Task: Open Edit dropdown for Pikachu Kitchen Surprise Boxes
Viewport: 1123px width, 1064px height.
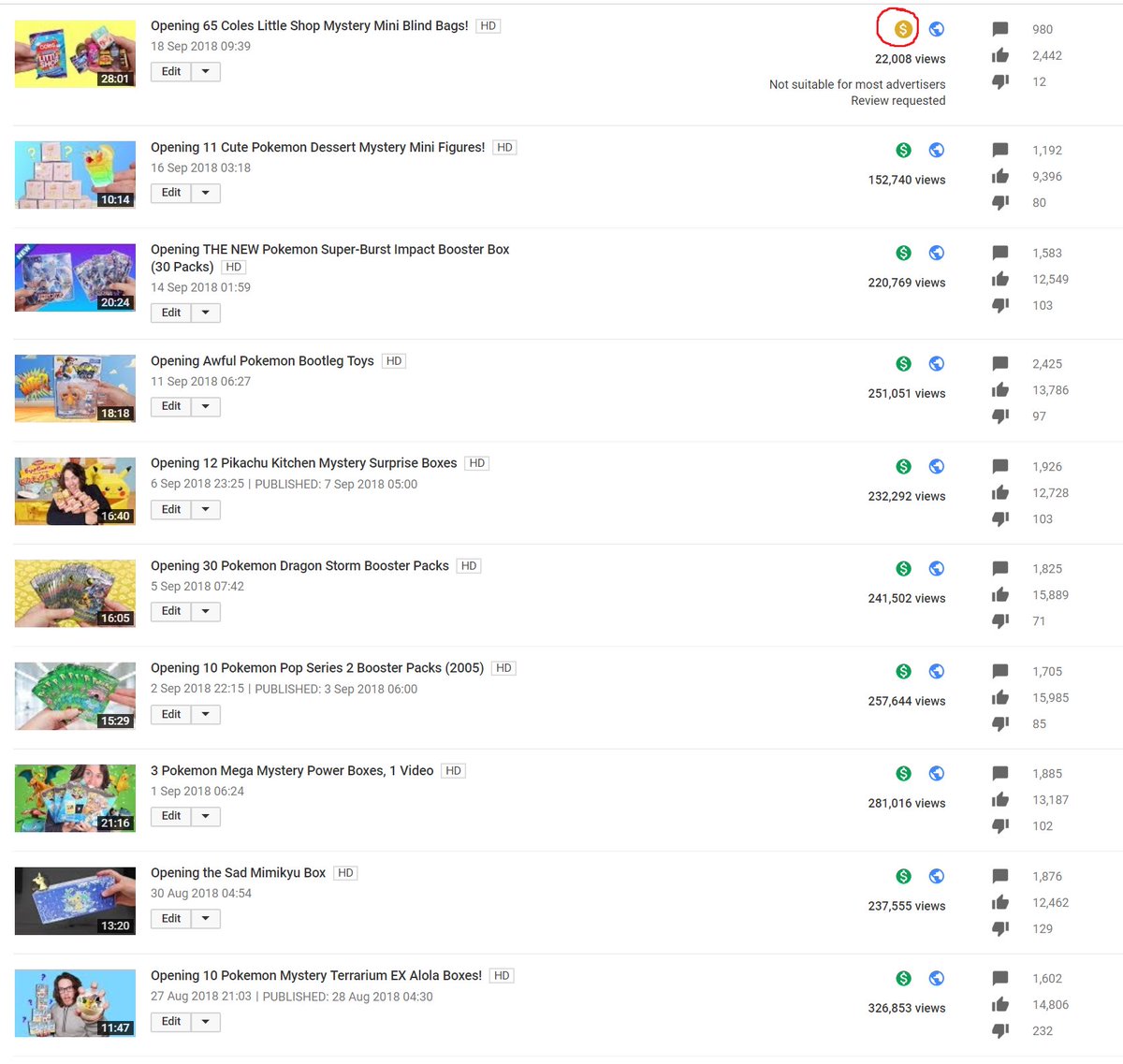Action: (206, 509)
